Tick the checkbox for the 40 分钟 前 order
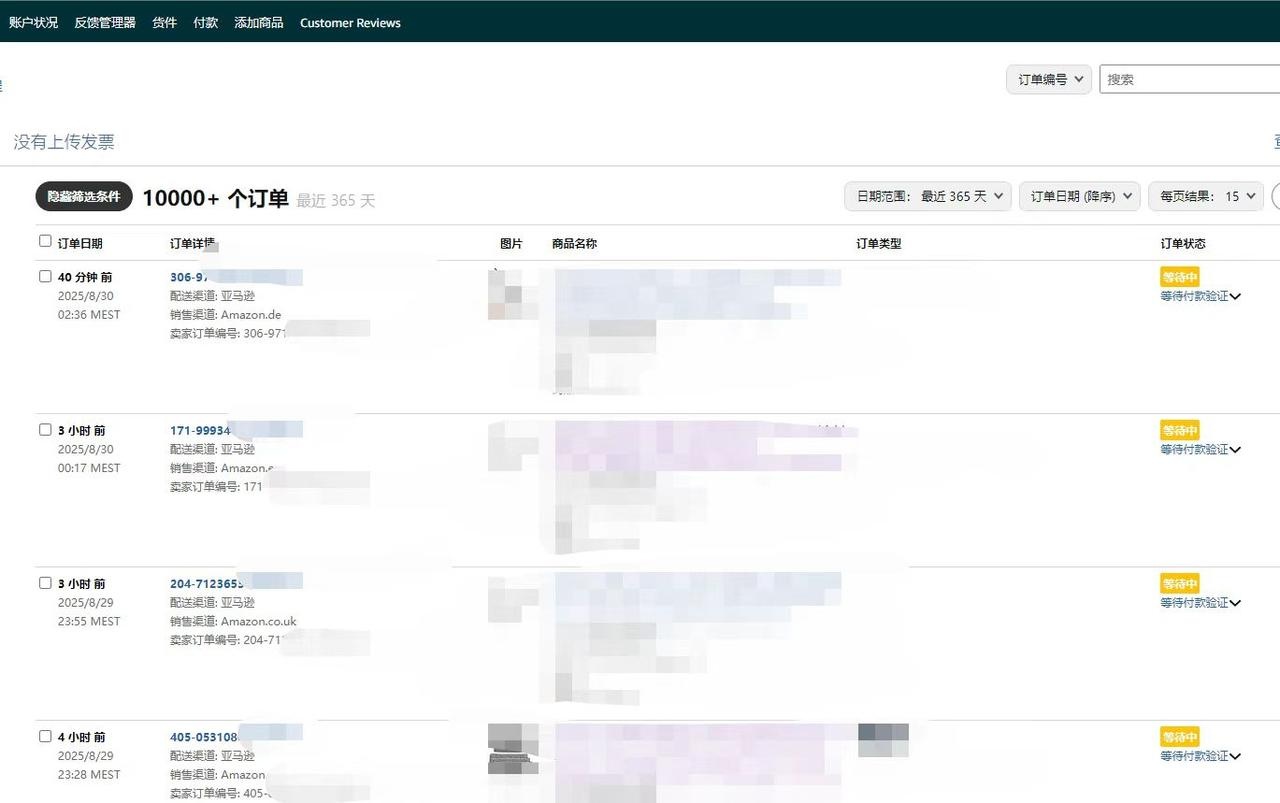This screenshot has width=1280, height=803. coord(45,276)
